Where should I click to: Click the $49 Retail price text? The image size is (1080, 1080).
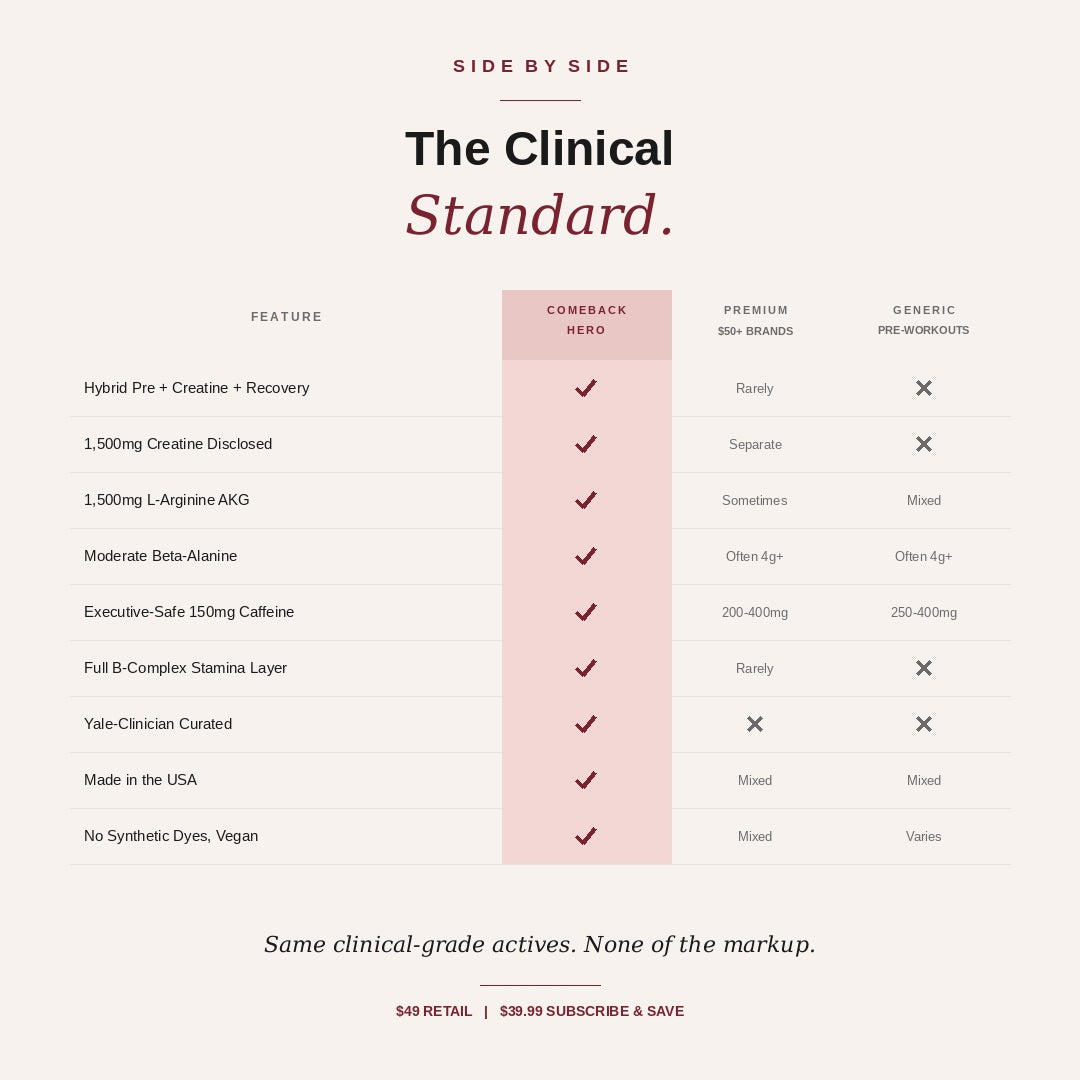[x=434, y=1011]
